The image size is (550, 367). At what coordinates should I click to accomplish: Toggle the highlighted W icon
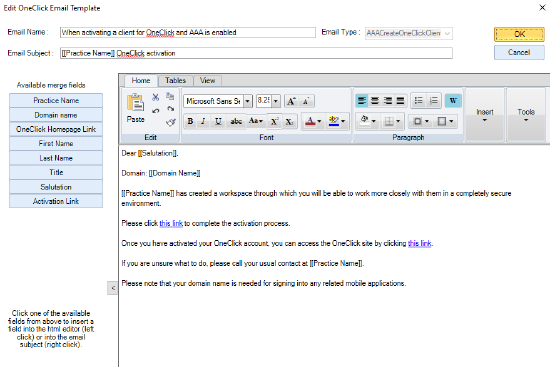(453, 101)
